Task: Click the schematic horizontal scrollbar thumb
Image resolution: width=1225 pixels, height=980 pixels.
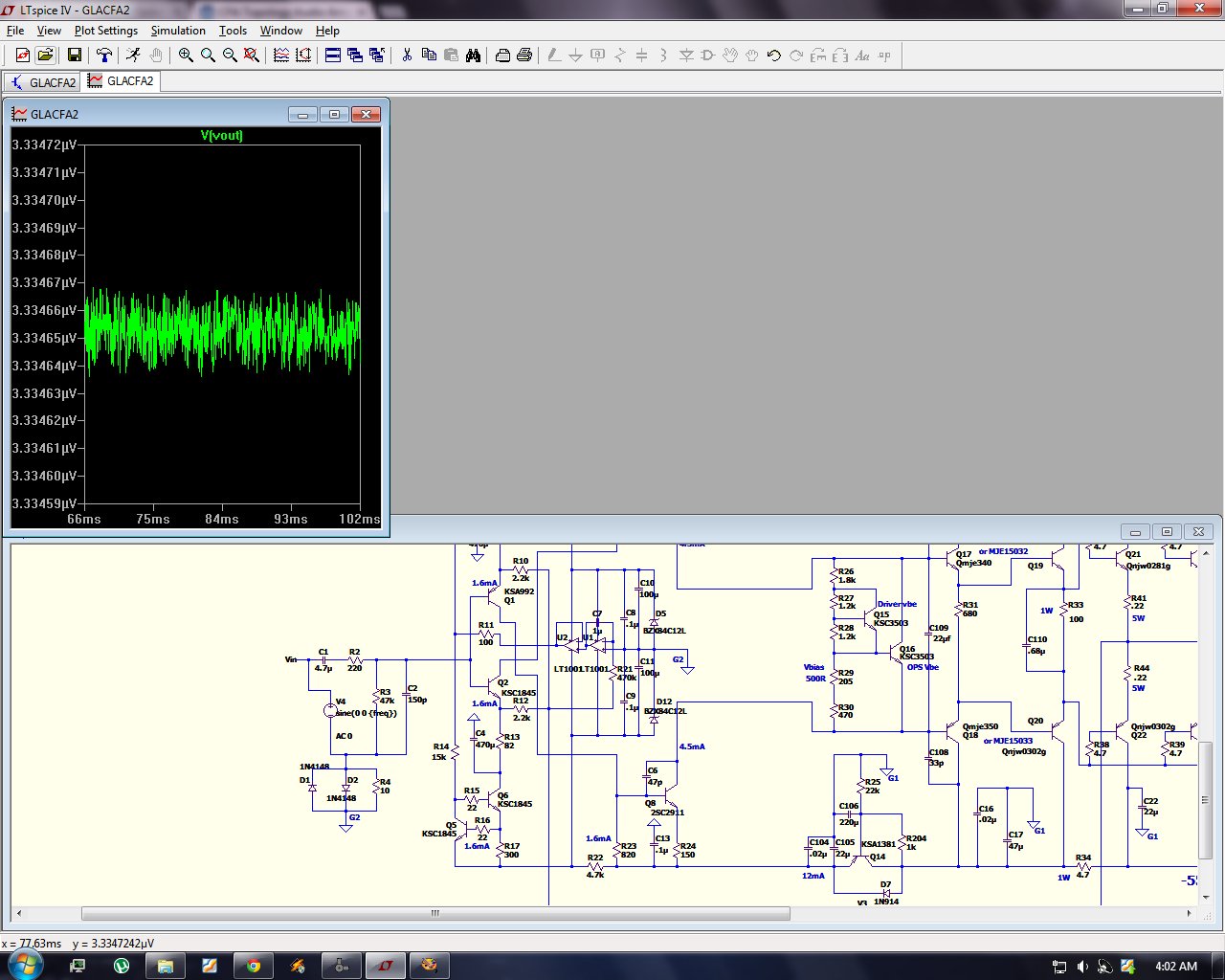Action: pos(435,914)
